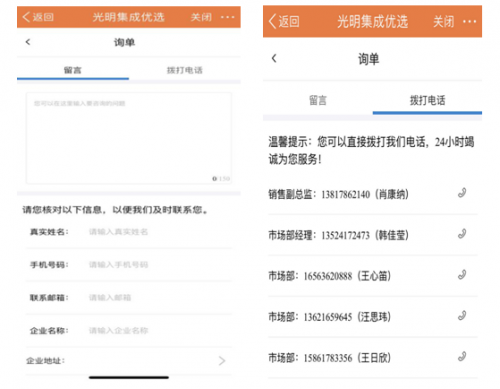
Task: Call sales deputy director 肖康纳 phone icon
Action: coord(462,193)
